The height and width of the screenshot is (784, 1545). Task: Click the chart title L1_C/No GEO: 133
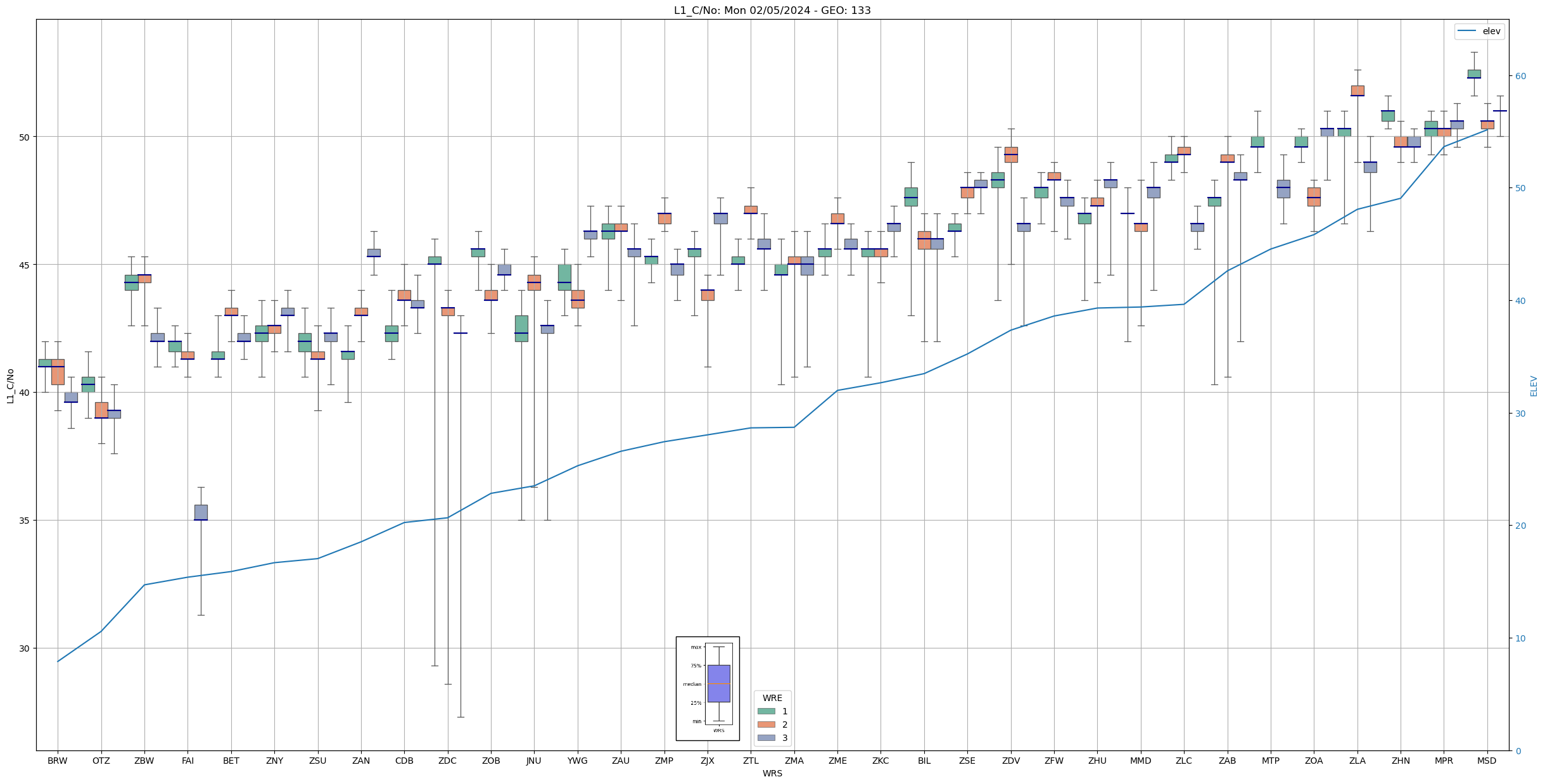point(772,10)
